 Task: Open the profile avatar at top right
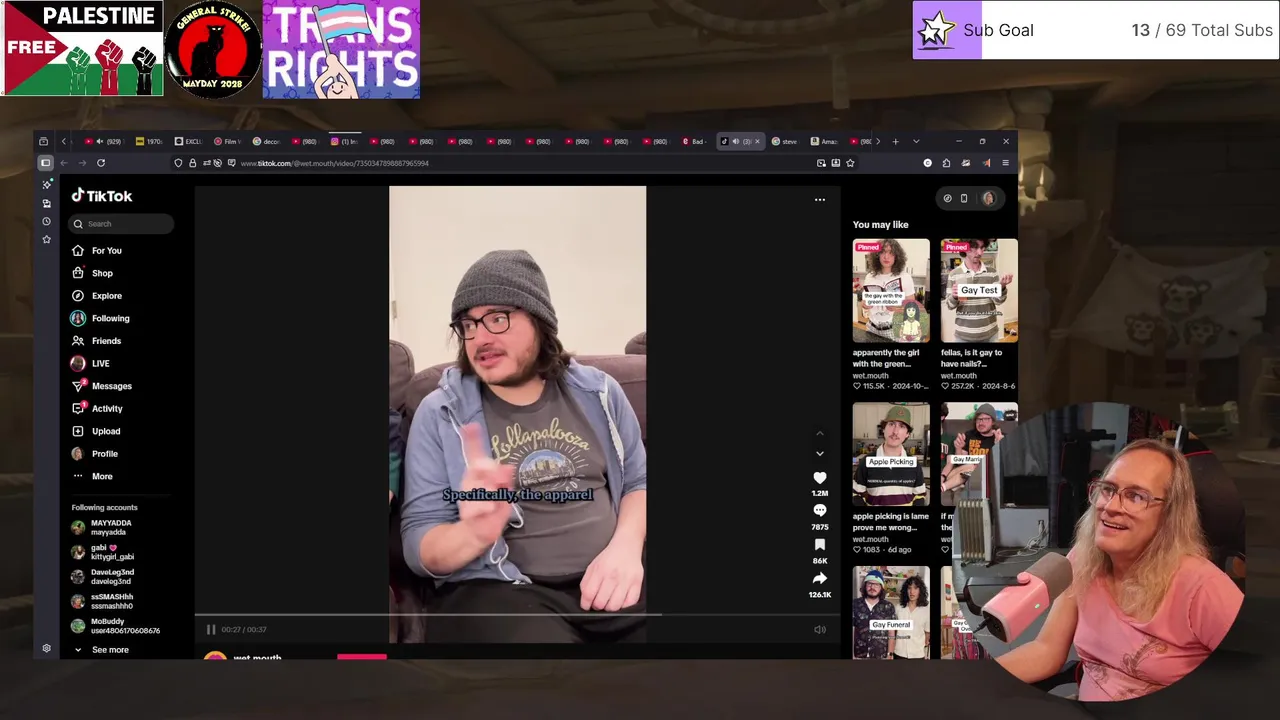[989, 198]
